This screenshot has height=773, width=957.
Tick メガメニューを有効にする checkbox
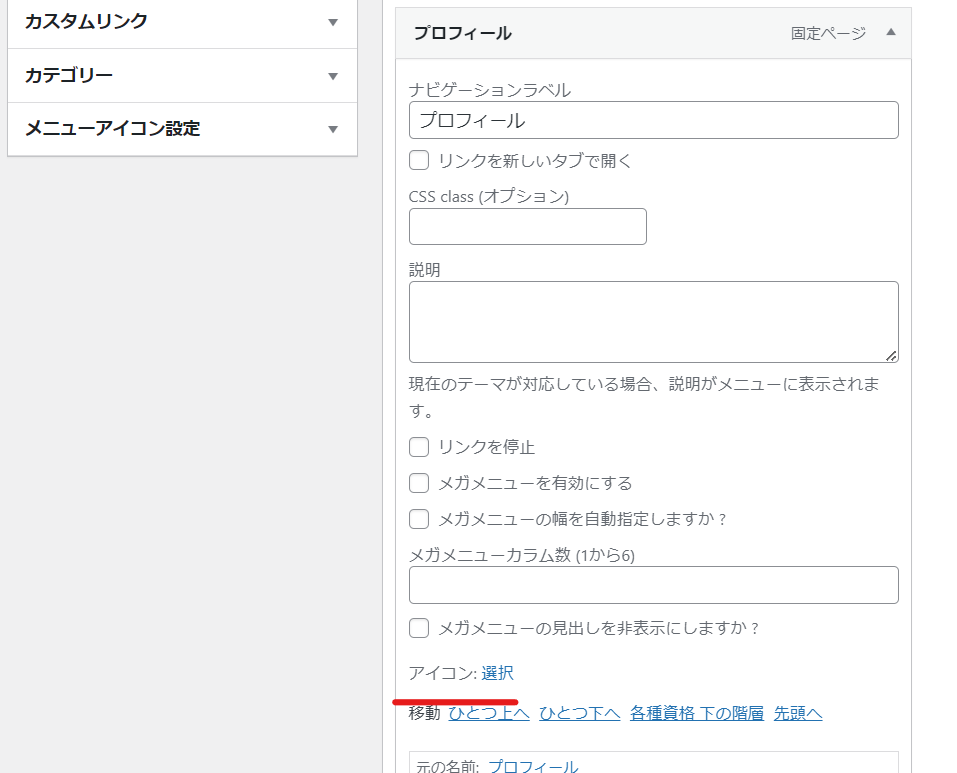pyautogui.click(x=419, y=483)
